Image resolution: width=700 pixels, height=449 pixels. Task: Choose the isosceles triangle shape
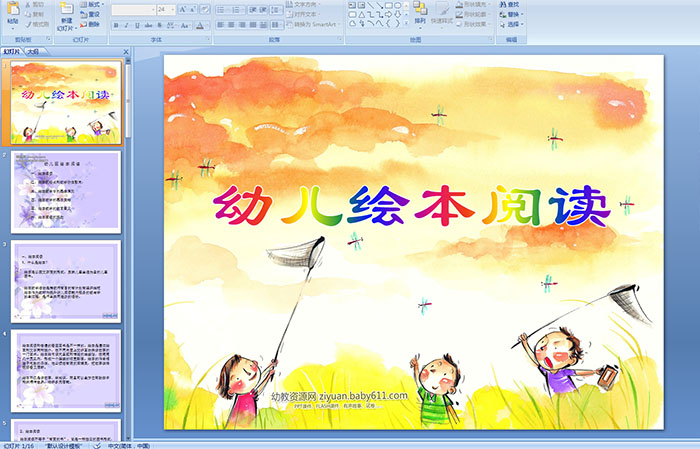[361, 14]
